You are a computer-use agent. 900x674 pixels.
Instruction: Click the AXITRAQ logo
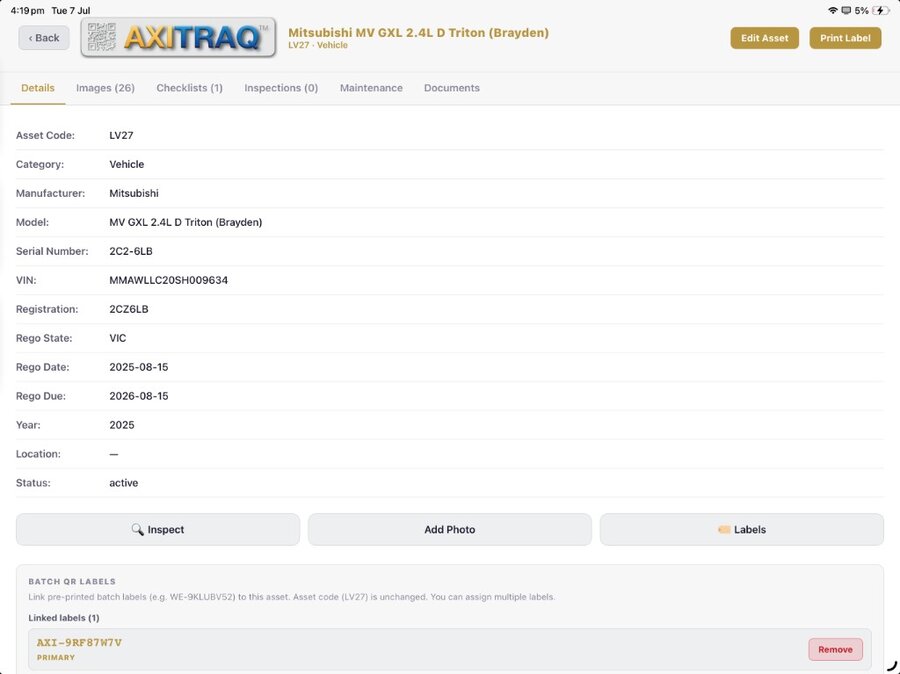(x=178, y=37)
